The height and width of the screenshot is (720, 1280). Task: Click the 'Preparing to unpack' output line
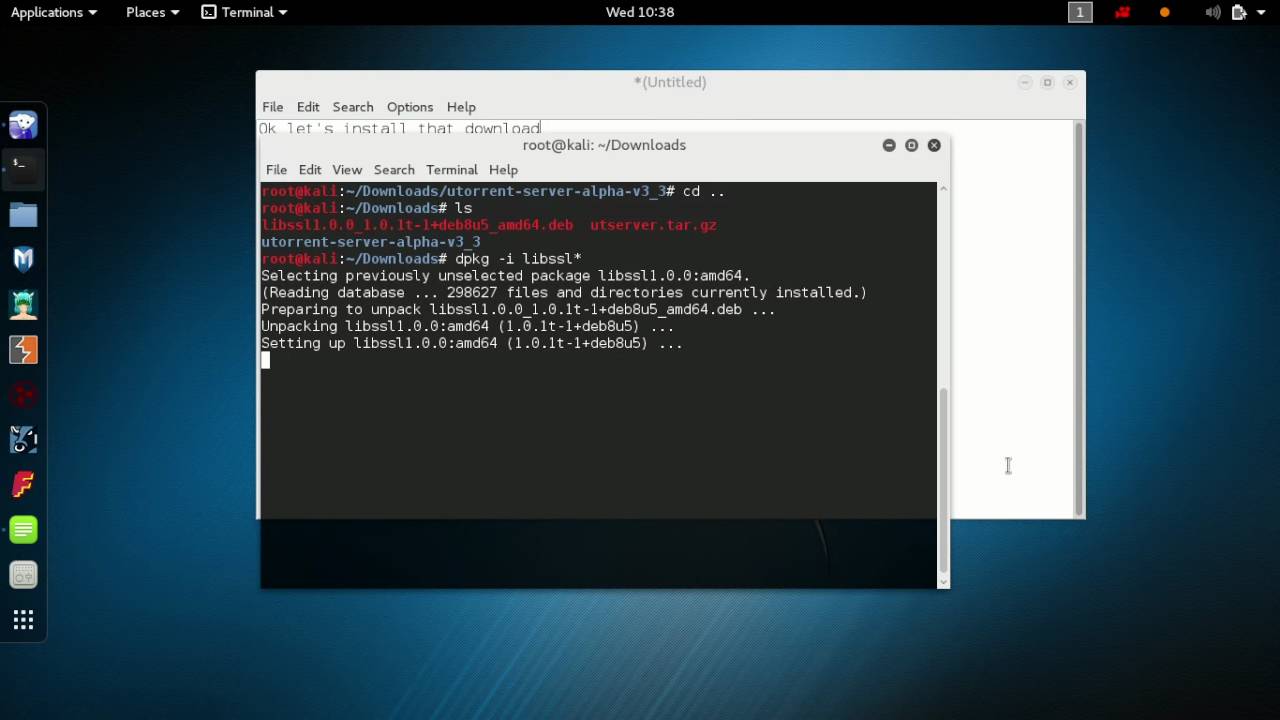click(x=518, y=310)
